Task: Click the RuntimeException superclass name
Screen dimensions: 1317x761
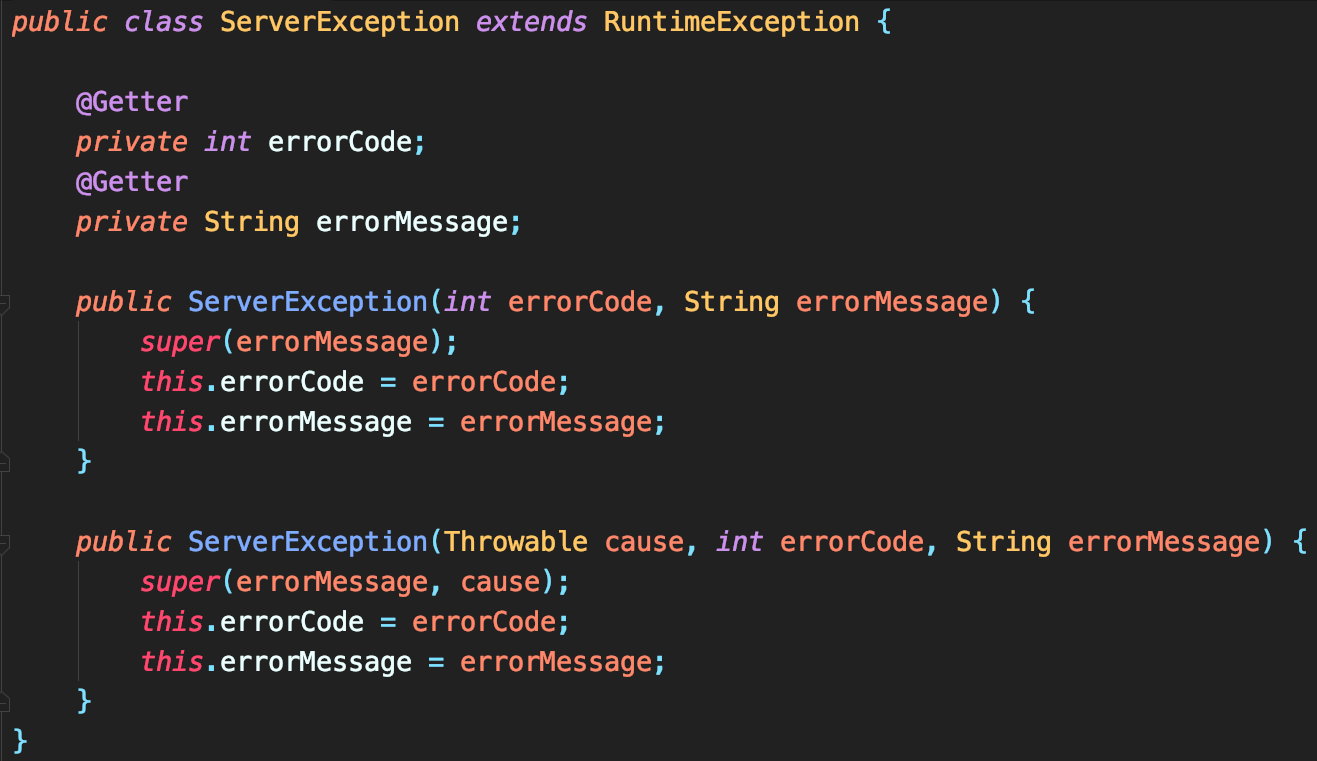Action: tap(731, 22)
